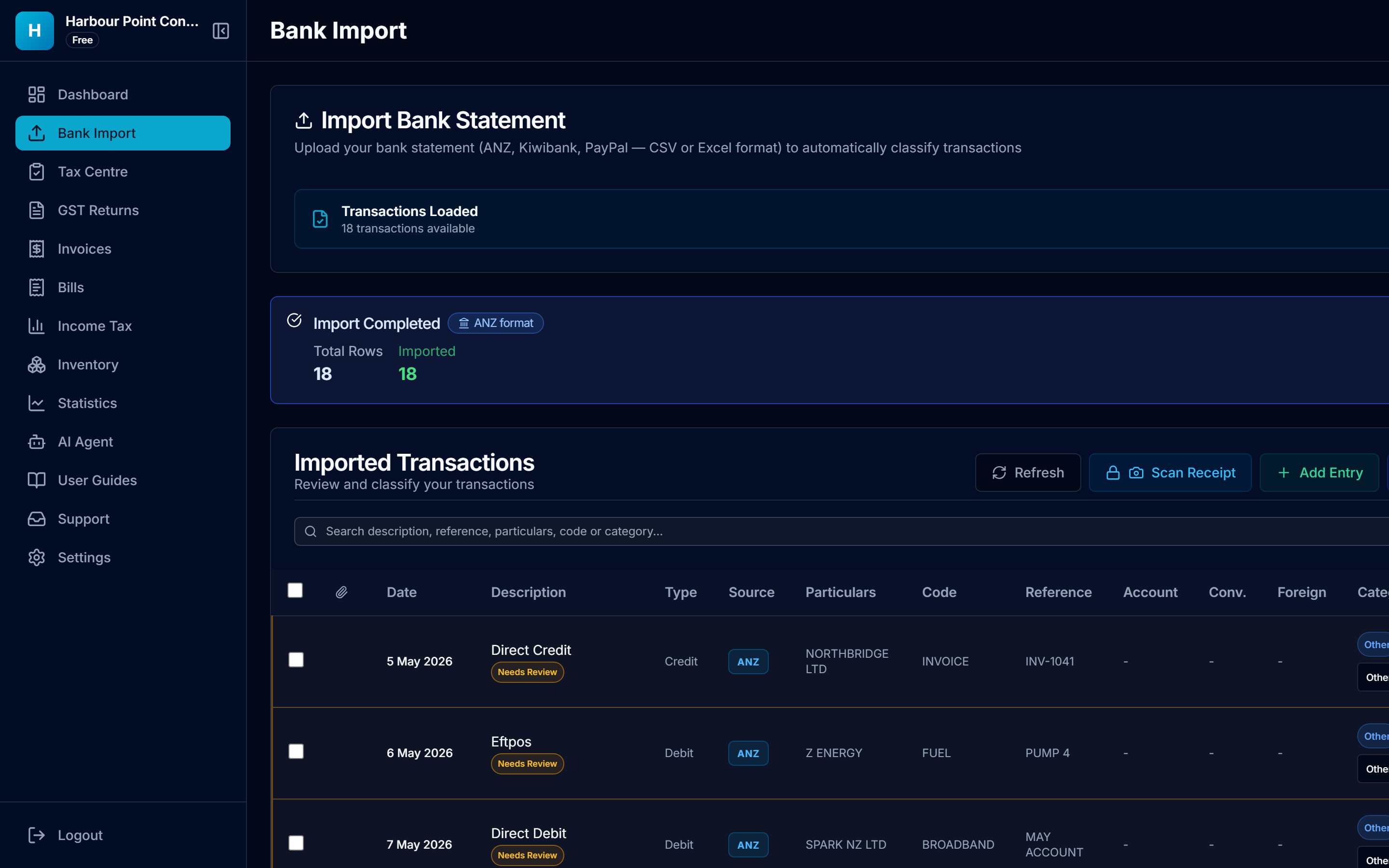Click the lock icon on Scan Receipt
The image size is (1389, 868).
click(1113, 473)
